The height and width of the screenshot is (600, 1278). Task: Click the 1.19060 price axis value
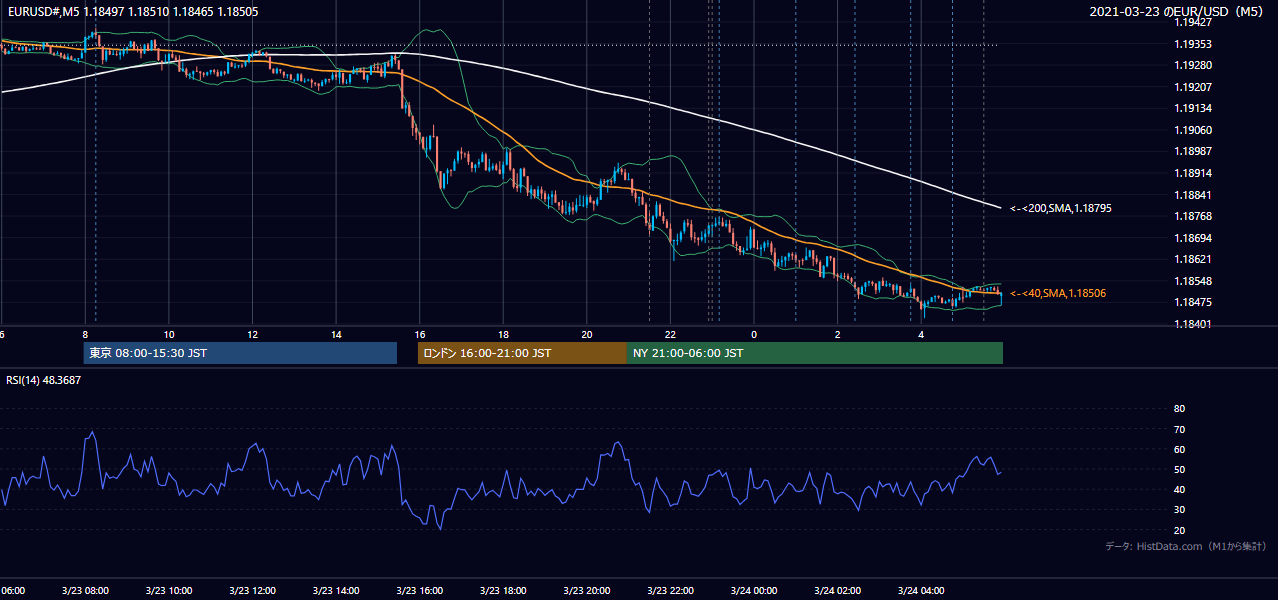pyautogui.click(x=1193, y=130)
